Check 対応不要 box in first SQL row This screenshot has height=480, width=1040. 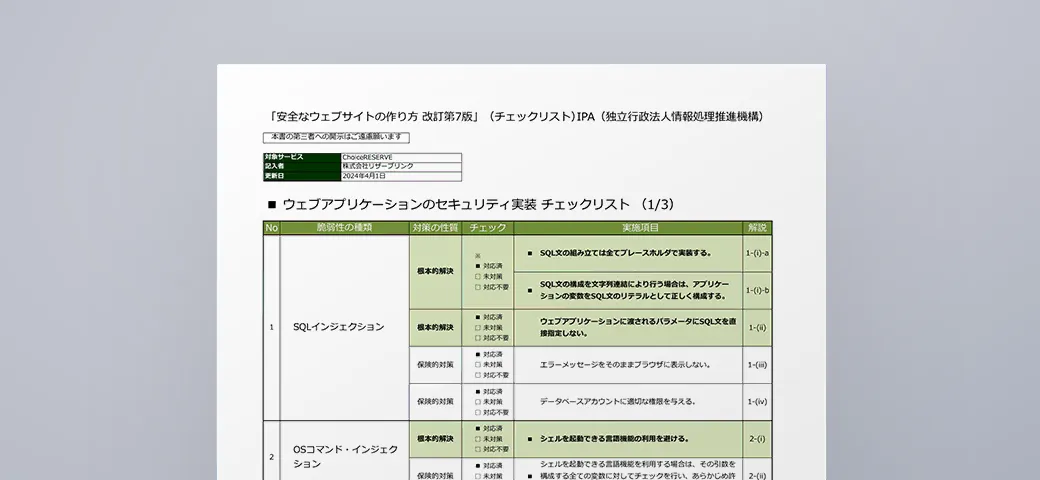pos(478,286)
